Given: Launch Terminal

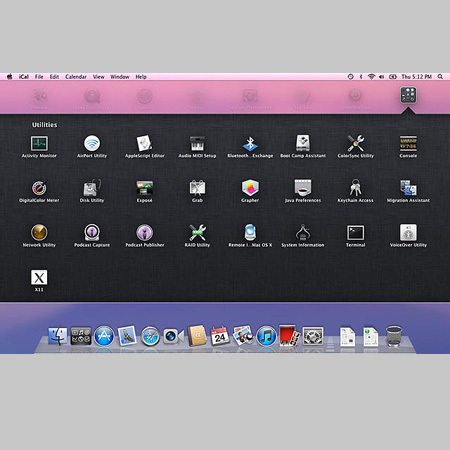Looking at the screenshot, I should (x=356, y=233).
